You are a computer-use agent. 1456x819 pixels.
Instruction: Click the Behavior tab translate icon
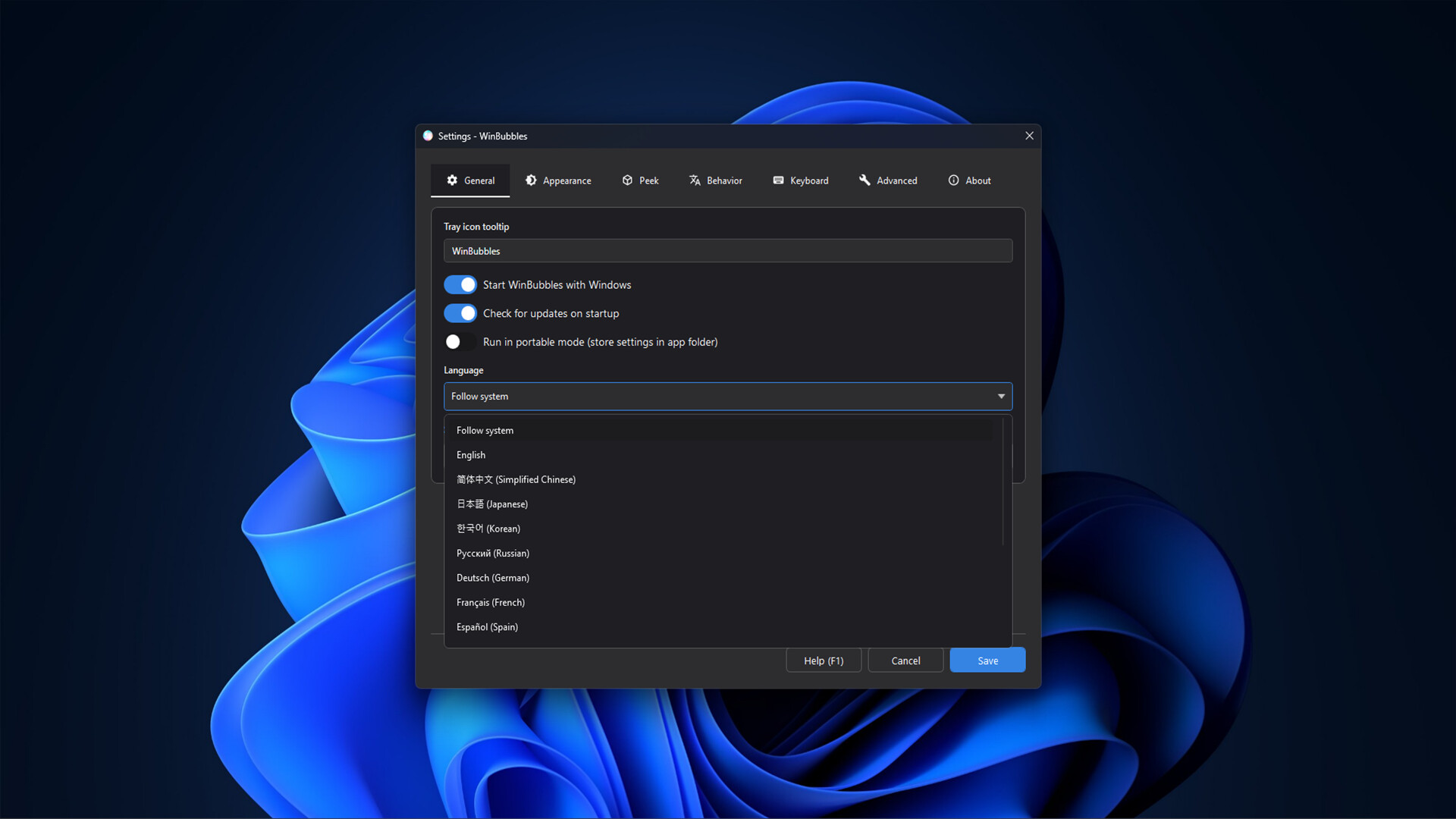click(695, 180)
